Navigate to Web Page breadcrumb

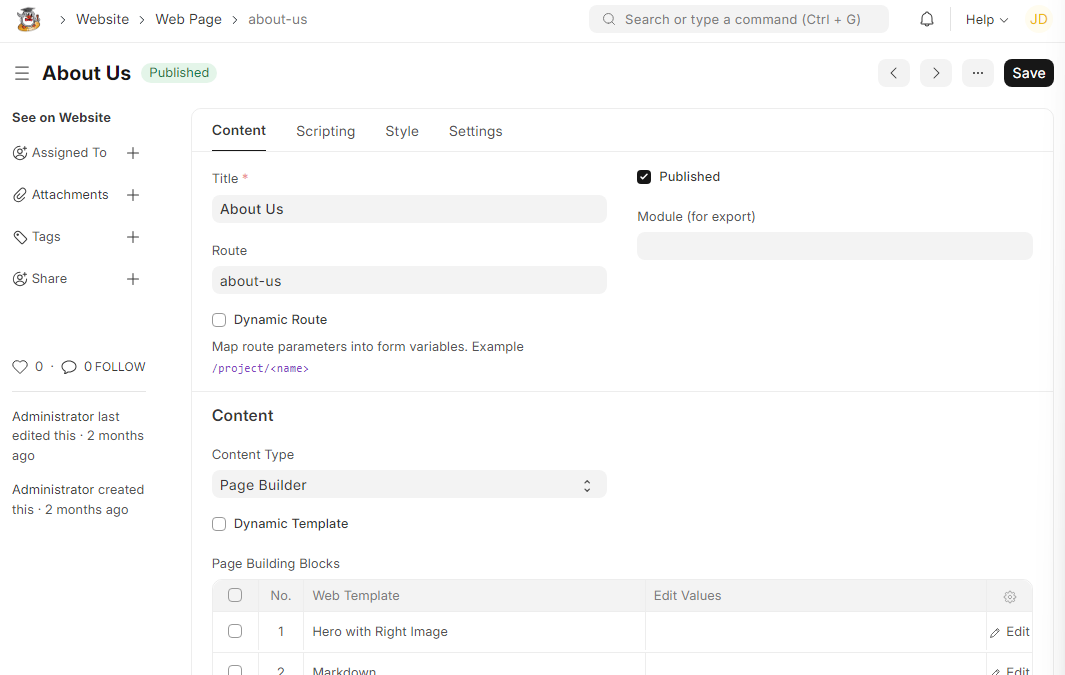[188, 20]
